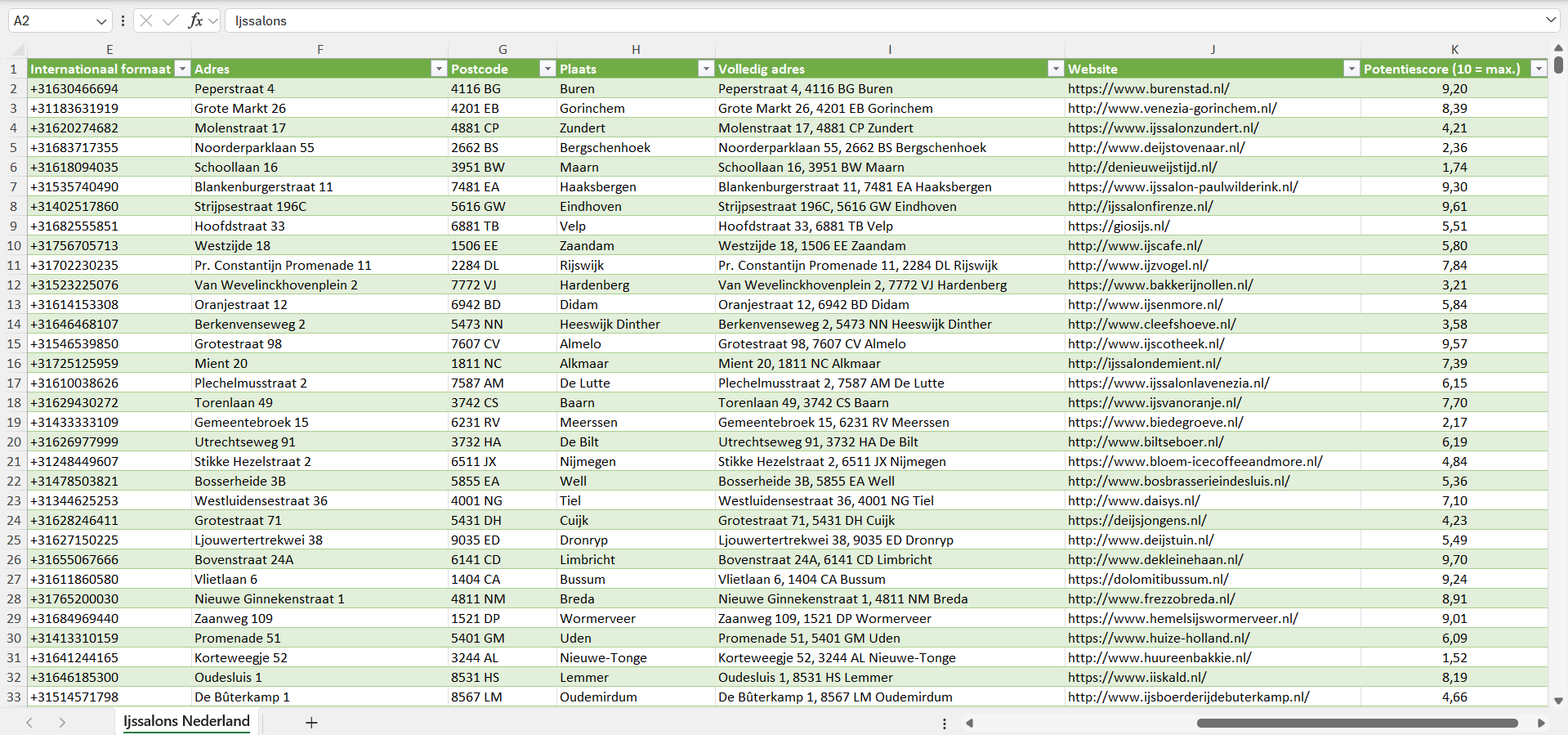The height and width of the screenshot is (735, 1568).
Task: Click the Cancel X icon in formula bar
Action: click(x=146, y=20)
